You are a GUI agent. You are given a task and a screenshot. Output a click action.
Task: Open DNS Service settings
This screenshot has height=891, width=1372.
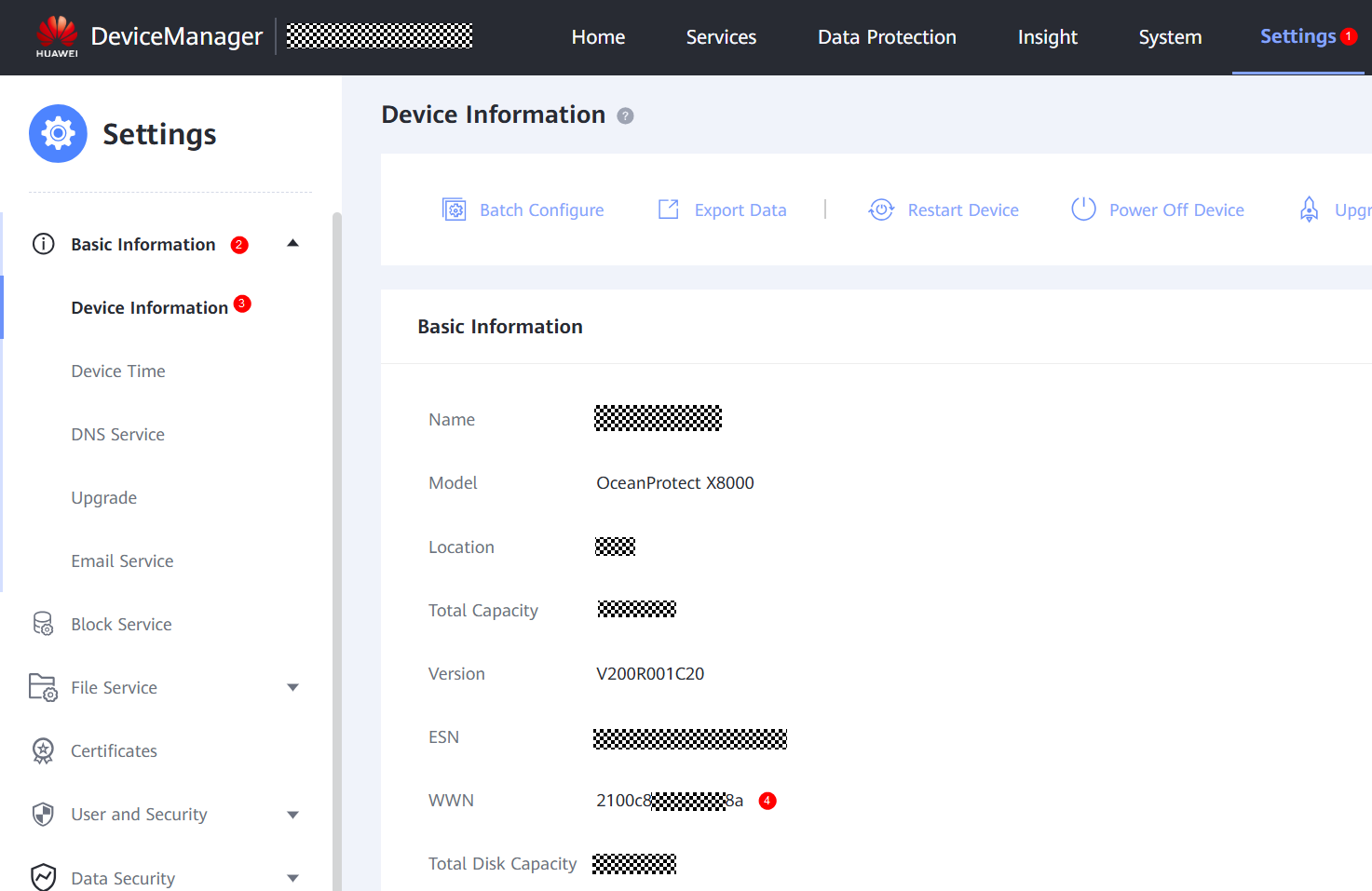coord(118,434)
